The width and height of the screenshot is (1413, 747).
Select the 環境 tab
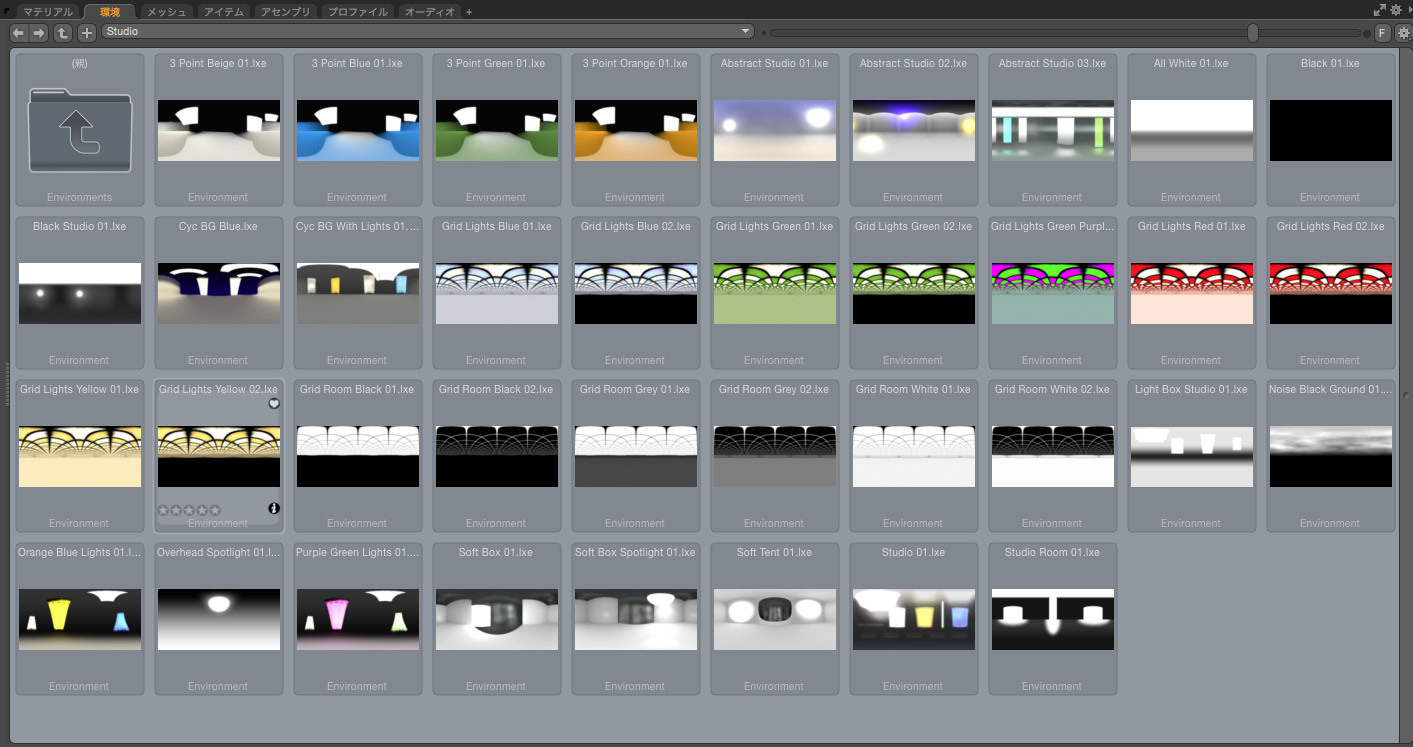click(109, 12)
